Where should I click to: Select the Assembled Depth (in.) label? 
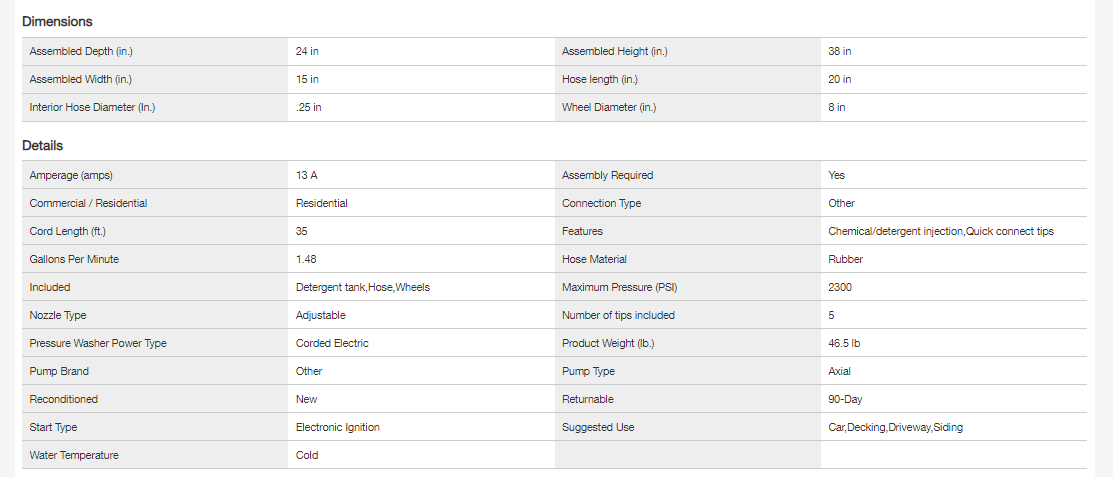pos(82,51)
